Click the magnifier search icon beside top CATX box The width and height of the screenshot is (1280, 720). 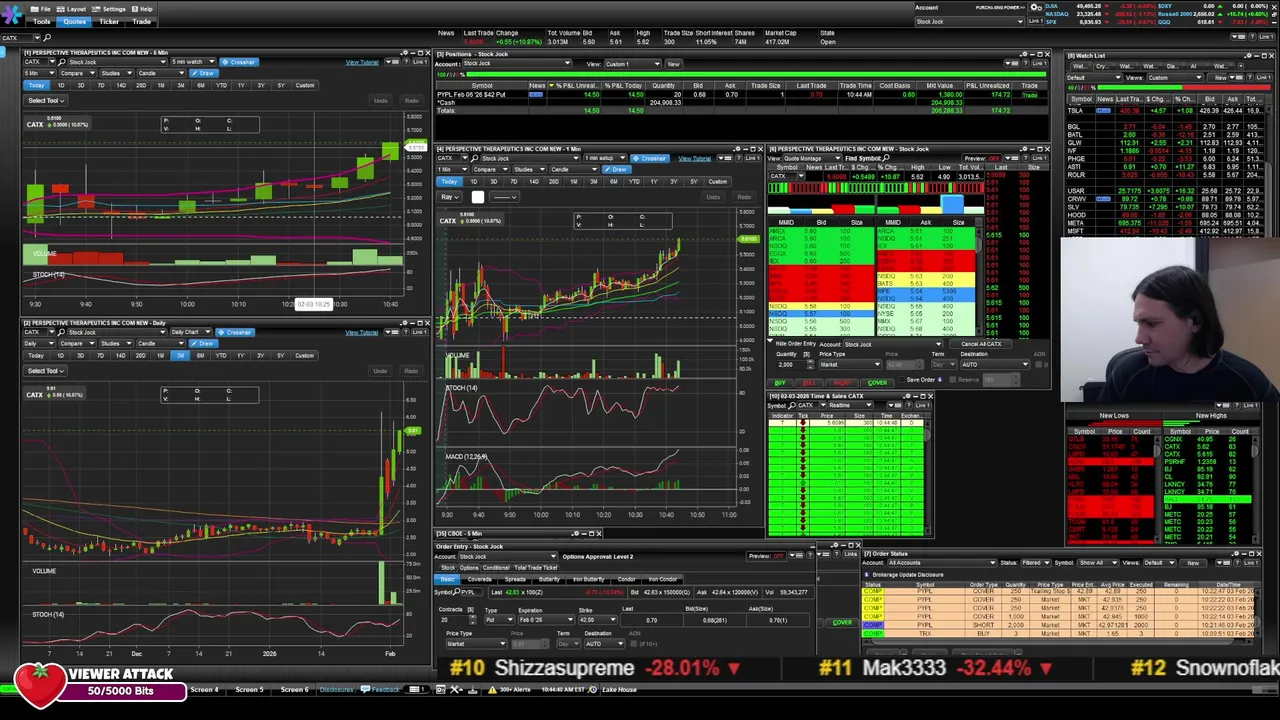pos(47,37)
